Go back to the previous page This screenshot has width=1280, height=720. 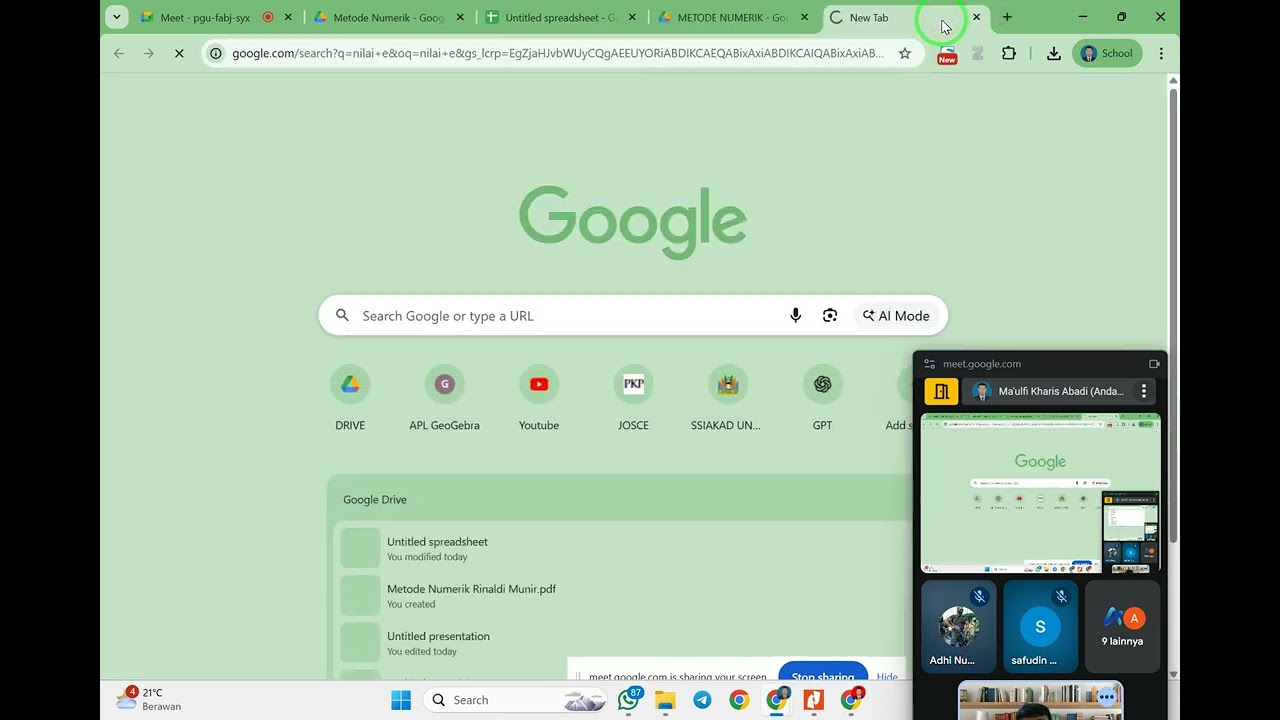[119, 53]
